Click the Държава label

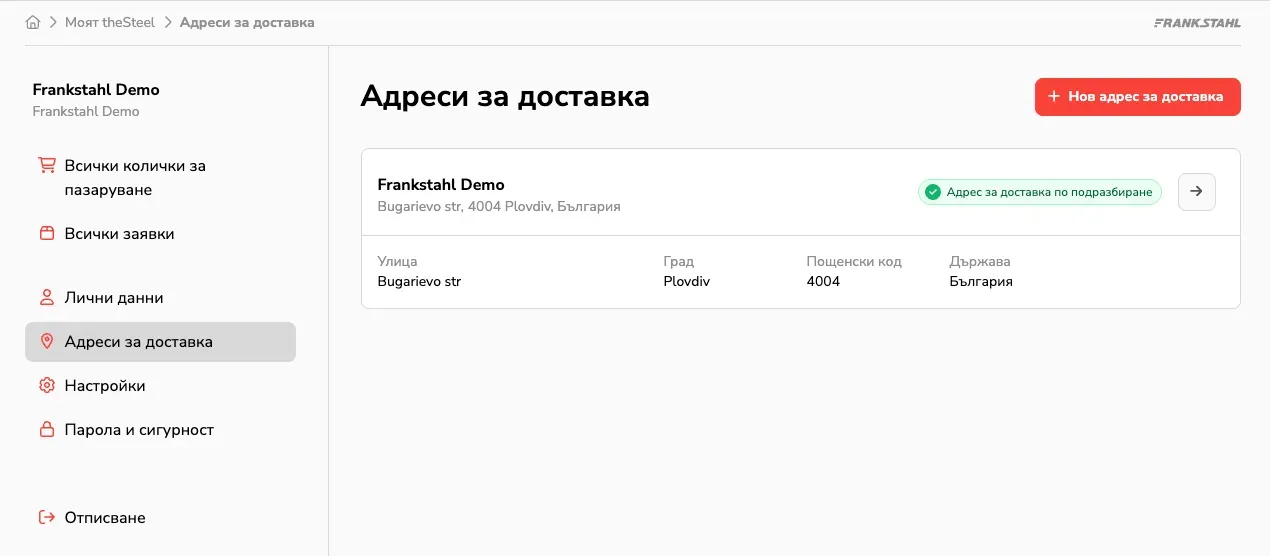click(x=980, y=262)
